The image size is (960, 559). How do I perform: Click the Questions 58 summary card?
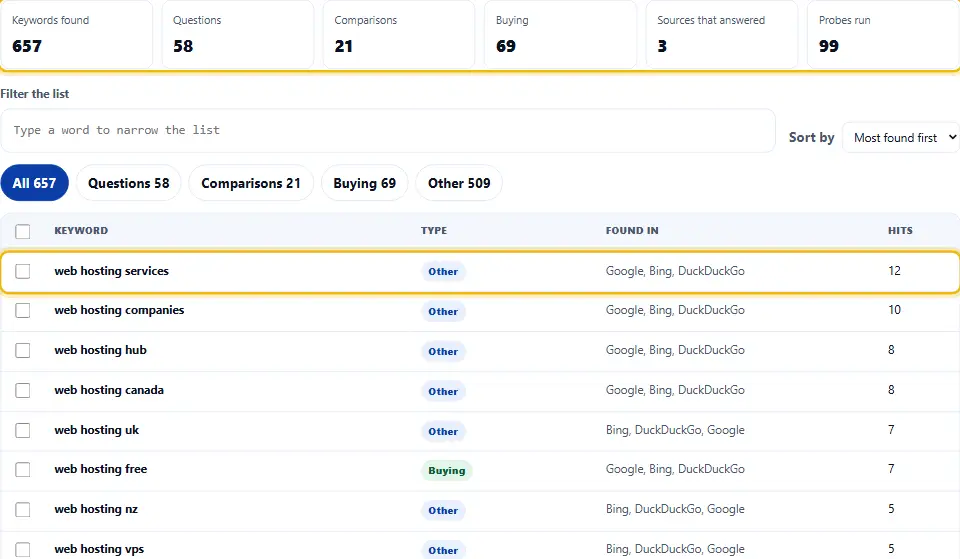point(238,34)
